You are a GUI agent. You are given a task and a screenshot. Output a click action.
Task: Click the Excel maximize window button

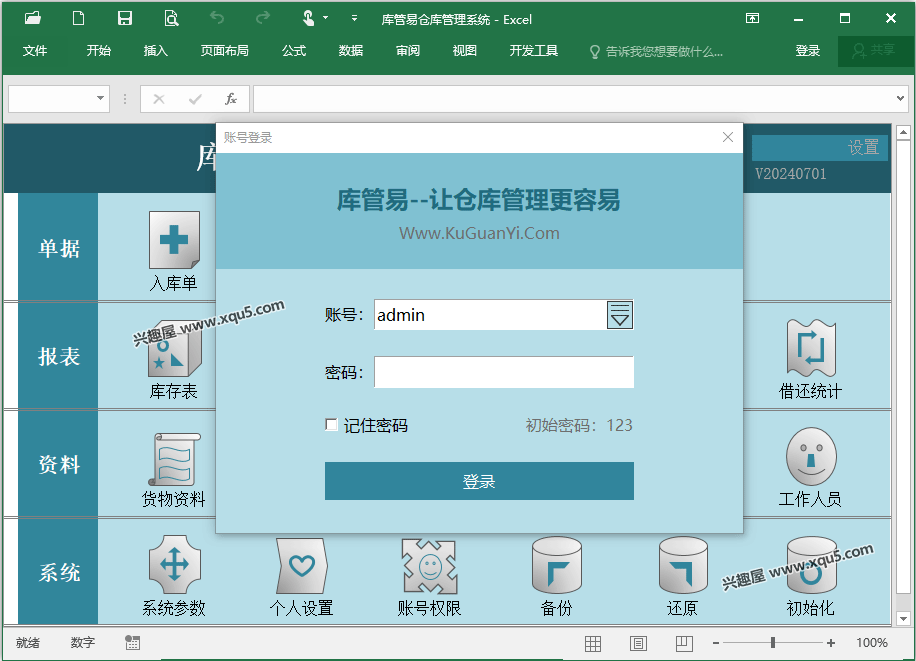(x=845, y=18)
